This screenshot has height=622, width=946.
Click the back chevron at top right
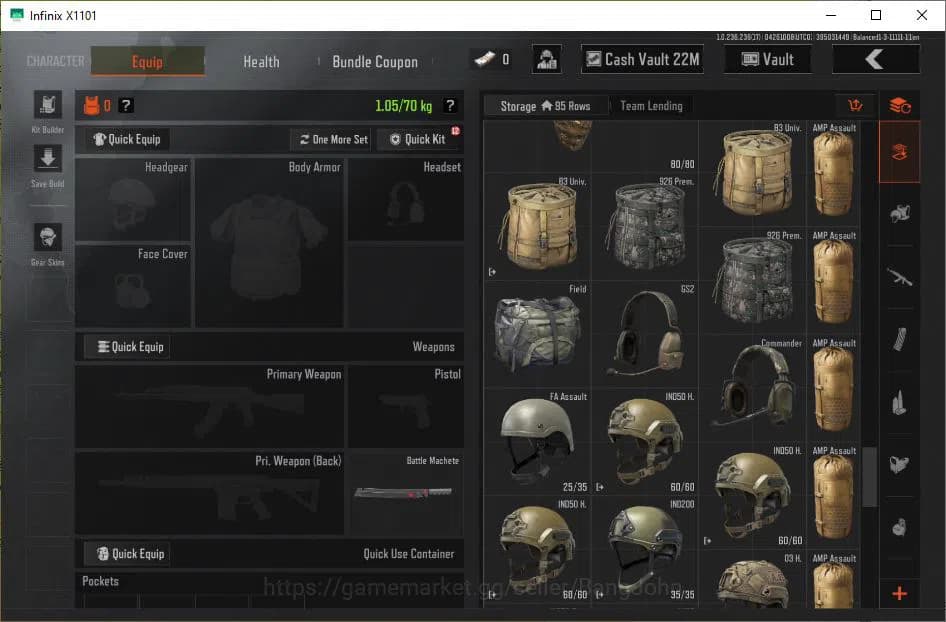(876, 59)
